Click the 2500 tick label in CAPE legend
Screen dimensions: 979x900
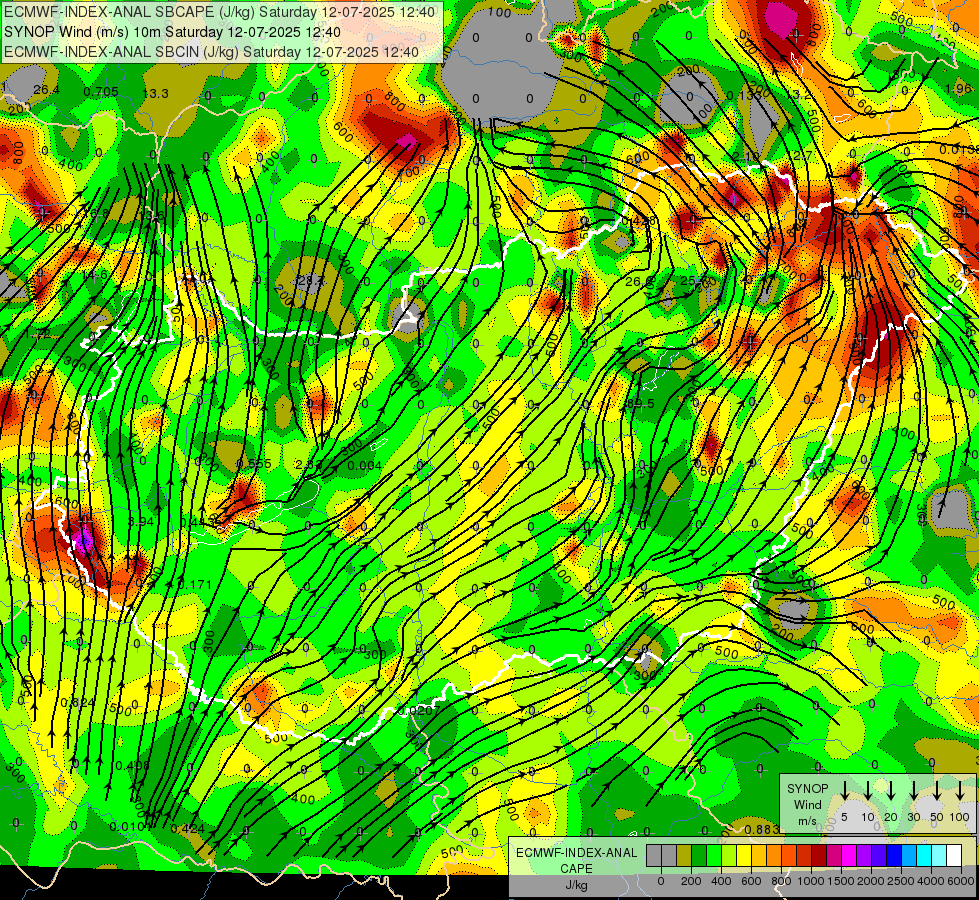point(900,881)
